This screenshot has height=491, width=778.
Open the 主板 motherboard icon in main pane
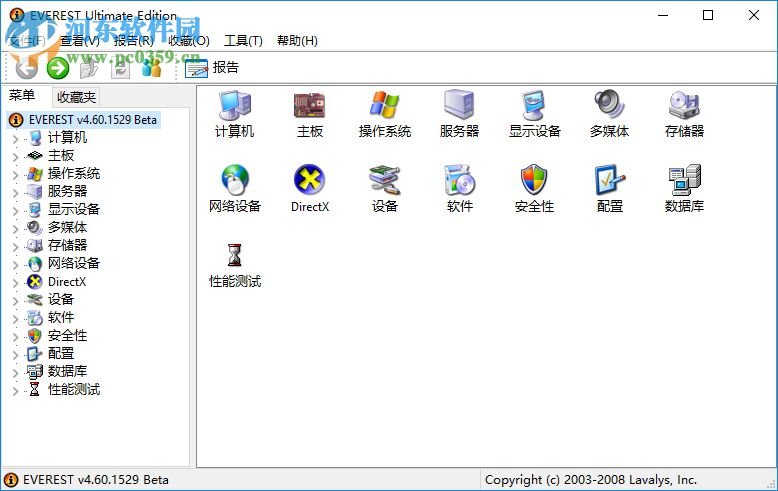coord(310,105)
